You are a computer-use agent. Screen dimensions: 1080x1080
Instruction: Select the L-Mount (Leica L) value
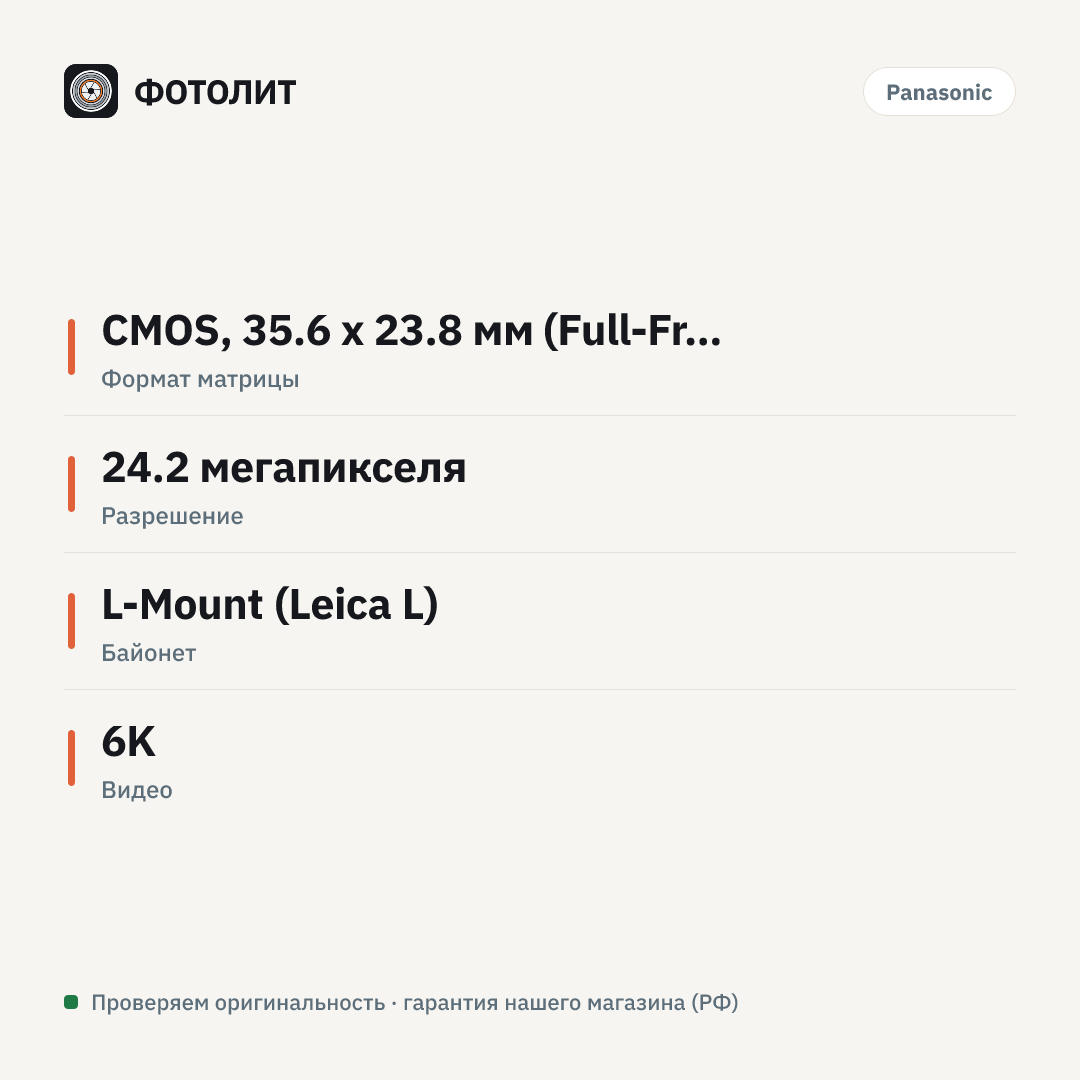tap(270, 605)
